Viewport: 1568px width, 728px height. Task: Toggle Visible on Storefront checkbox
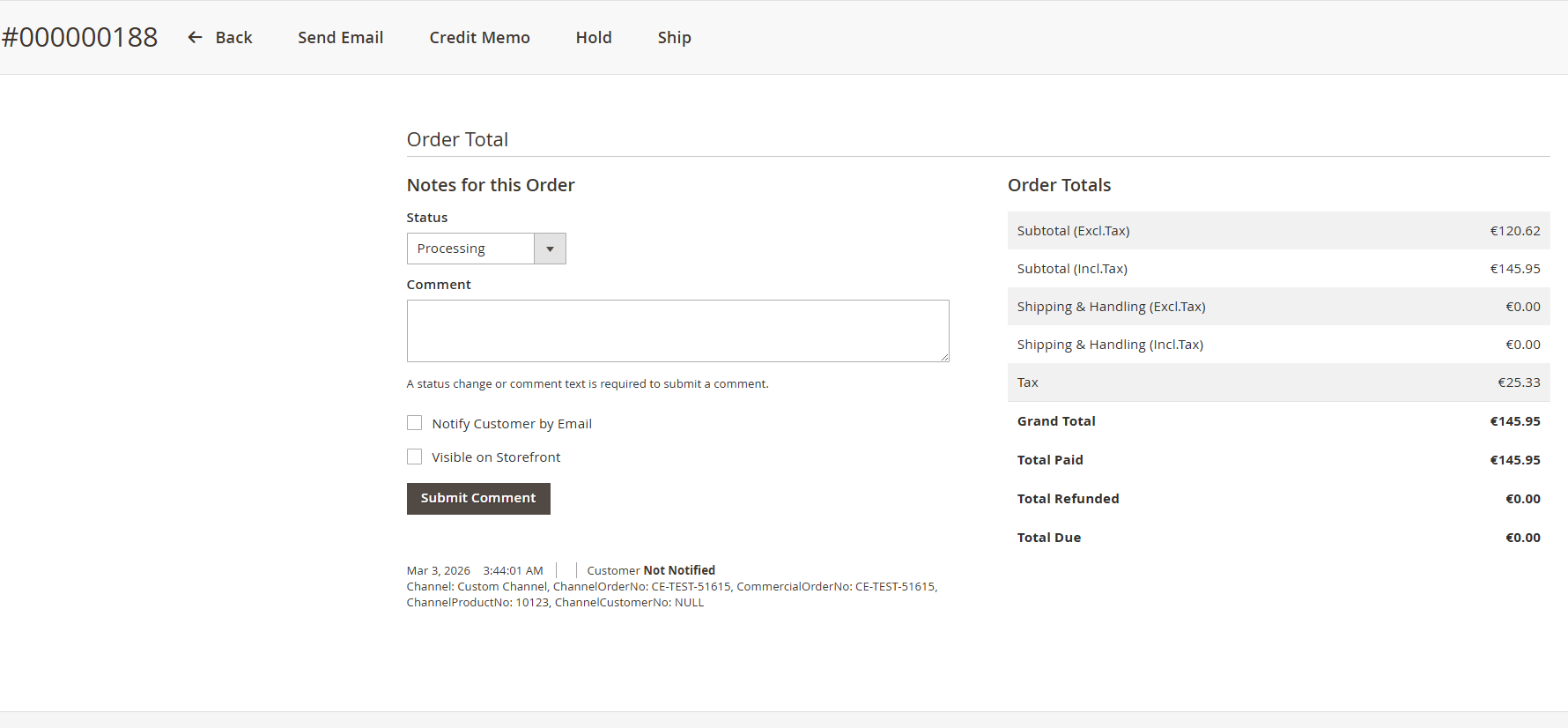point(414,457)
